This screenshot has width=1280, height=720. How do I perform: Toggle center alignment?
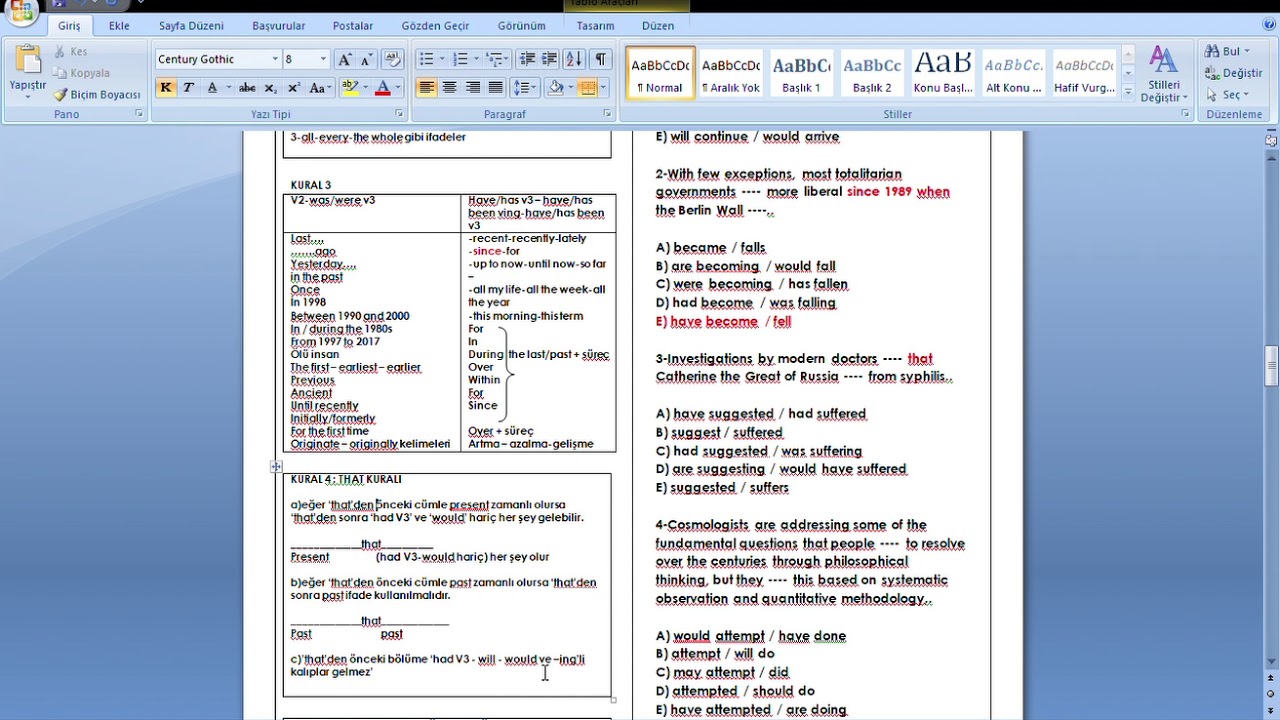pyautogui.click(x=450, y=88)
